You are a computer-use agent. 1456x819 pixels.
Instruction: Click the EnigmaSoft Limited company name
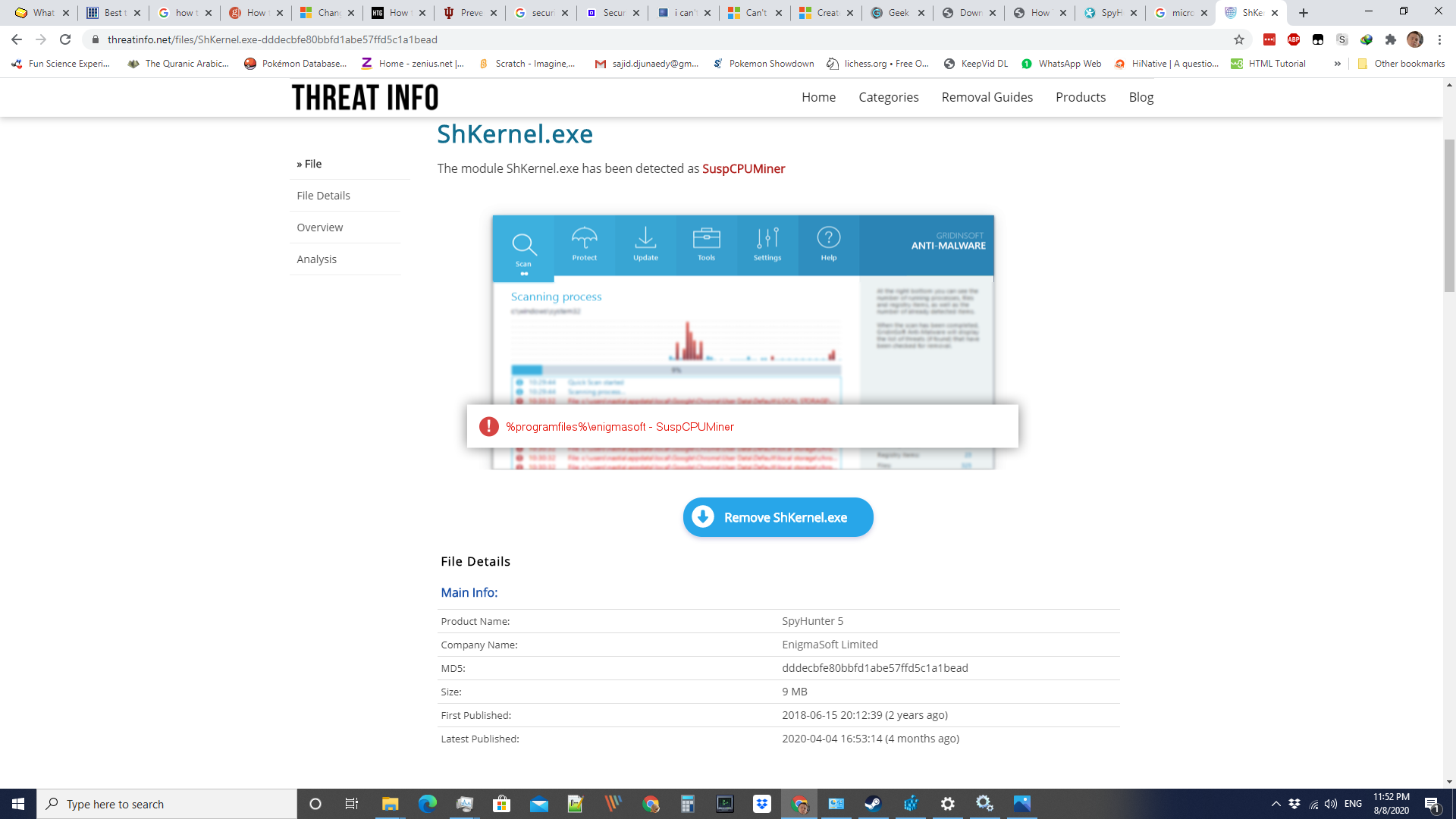pyautogui.click(x=830, y=645)
